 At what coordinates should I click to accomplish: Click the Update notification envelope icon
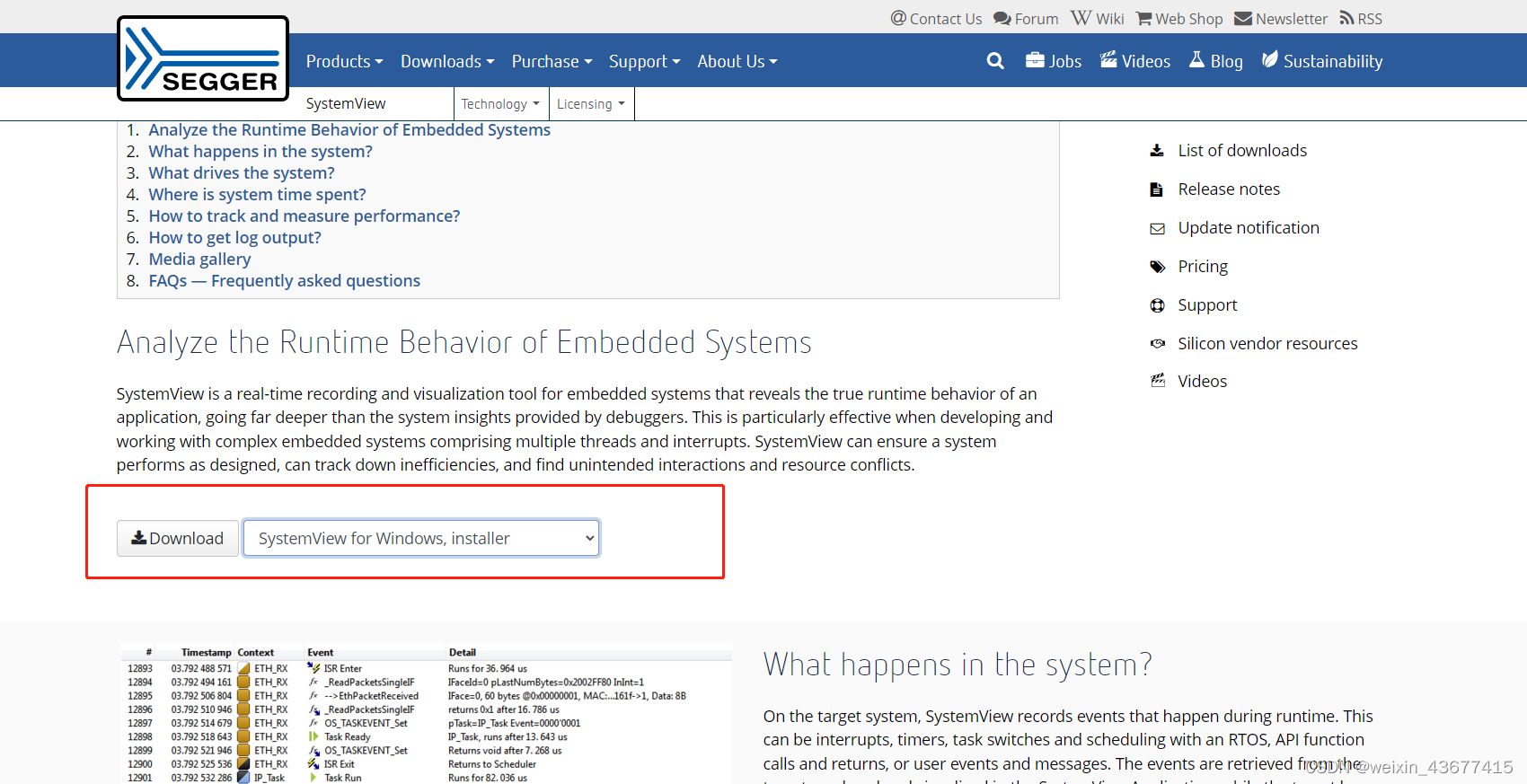point(1157,228)
